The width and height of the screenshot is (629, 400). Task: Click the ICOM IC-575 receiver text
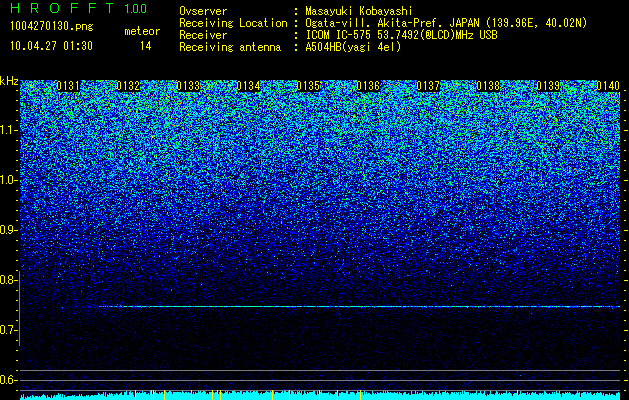coord(401,35)
